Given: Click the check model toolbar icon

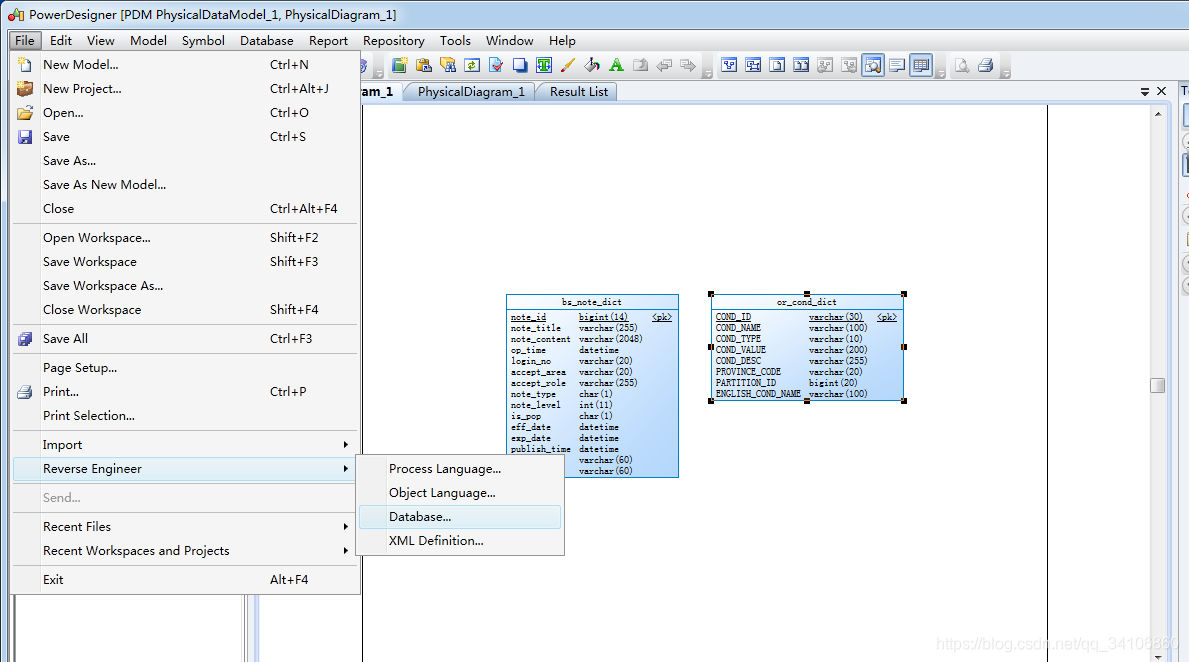Looking at the screenshot, I should click(x=496, y=65).
